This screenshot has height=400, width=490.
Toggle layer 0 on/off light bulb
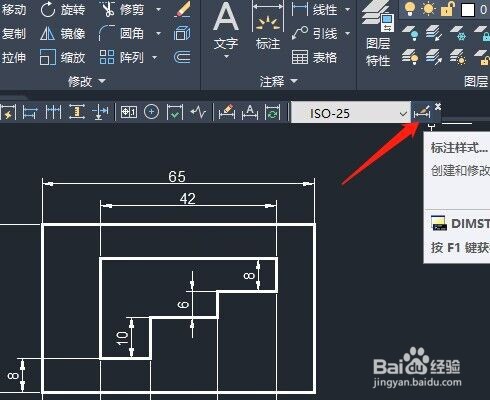410,9
